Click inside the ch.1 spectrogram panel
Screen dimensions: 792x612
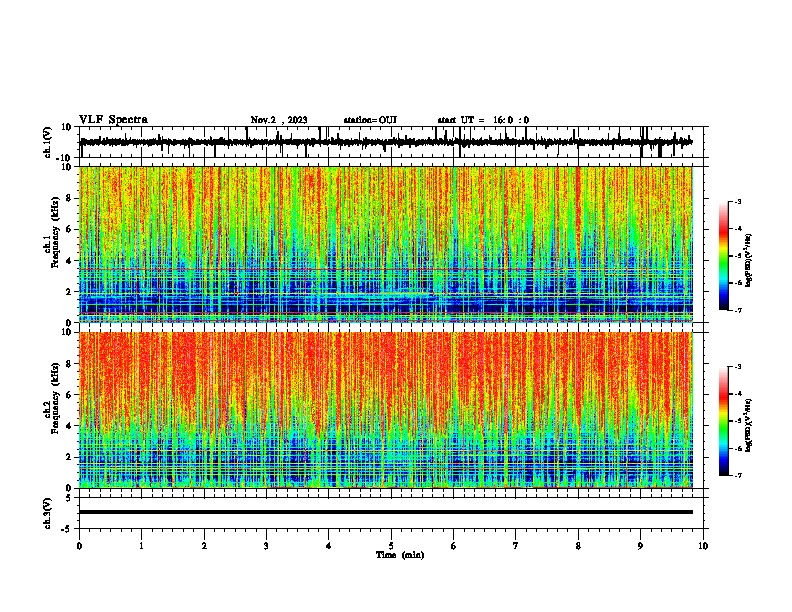[386, 244]
